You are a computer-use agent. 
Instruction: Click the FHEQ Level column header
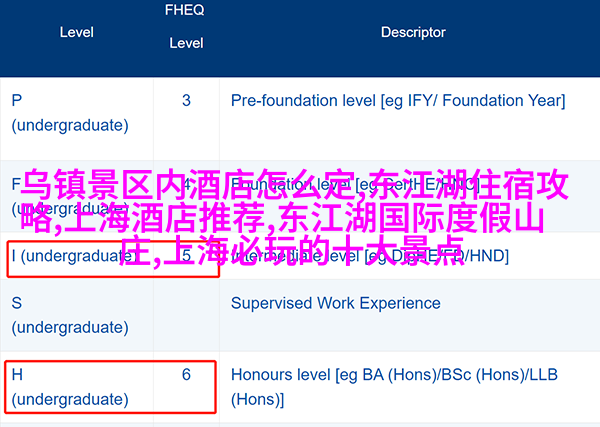(185, 26)
